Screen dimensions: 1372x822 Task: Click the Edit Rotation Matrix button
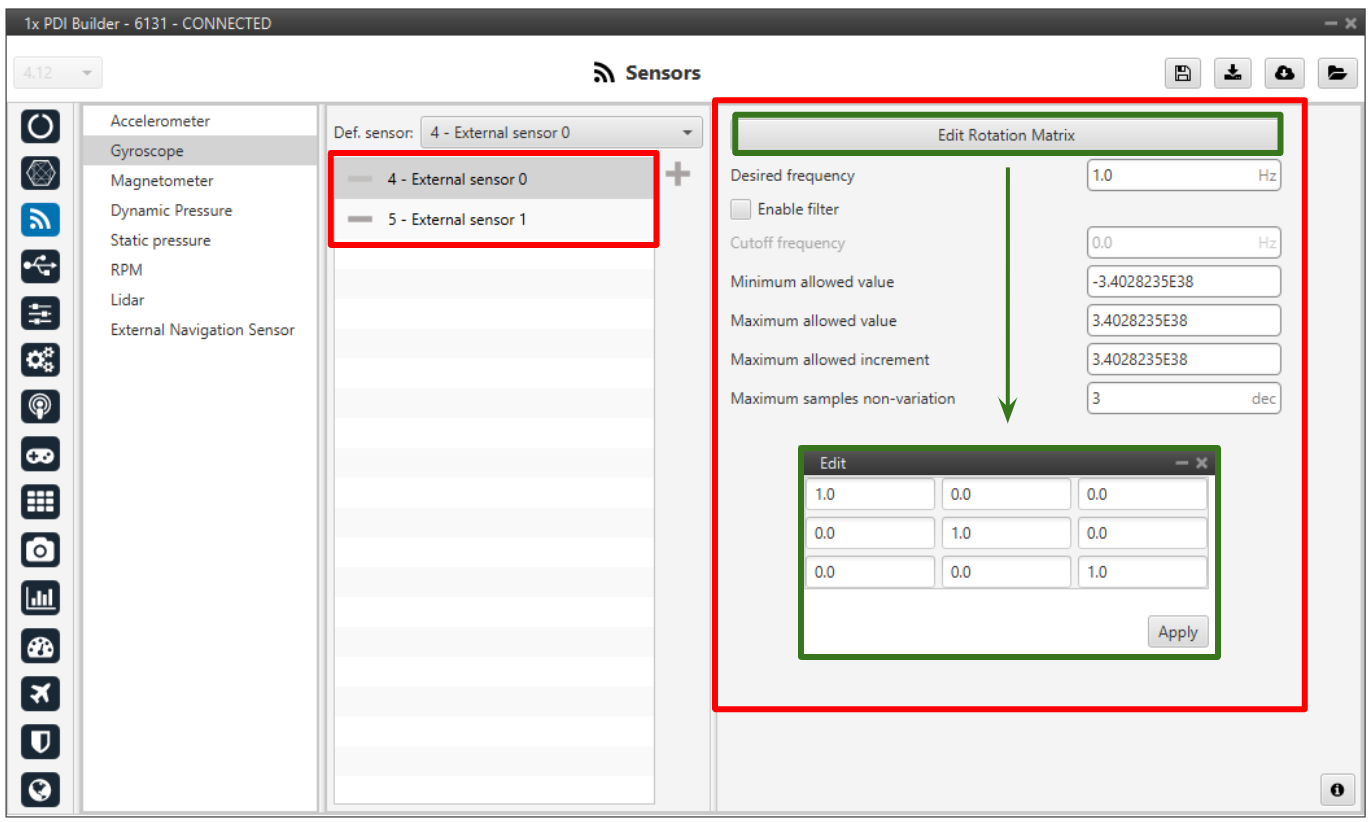[1006, 135]
